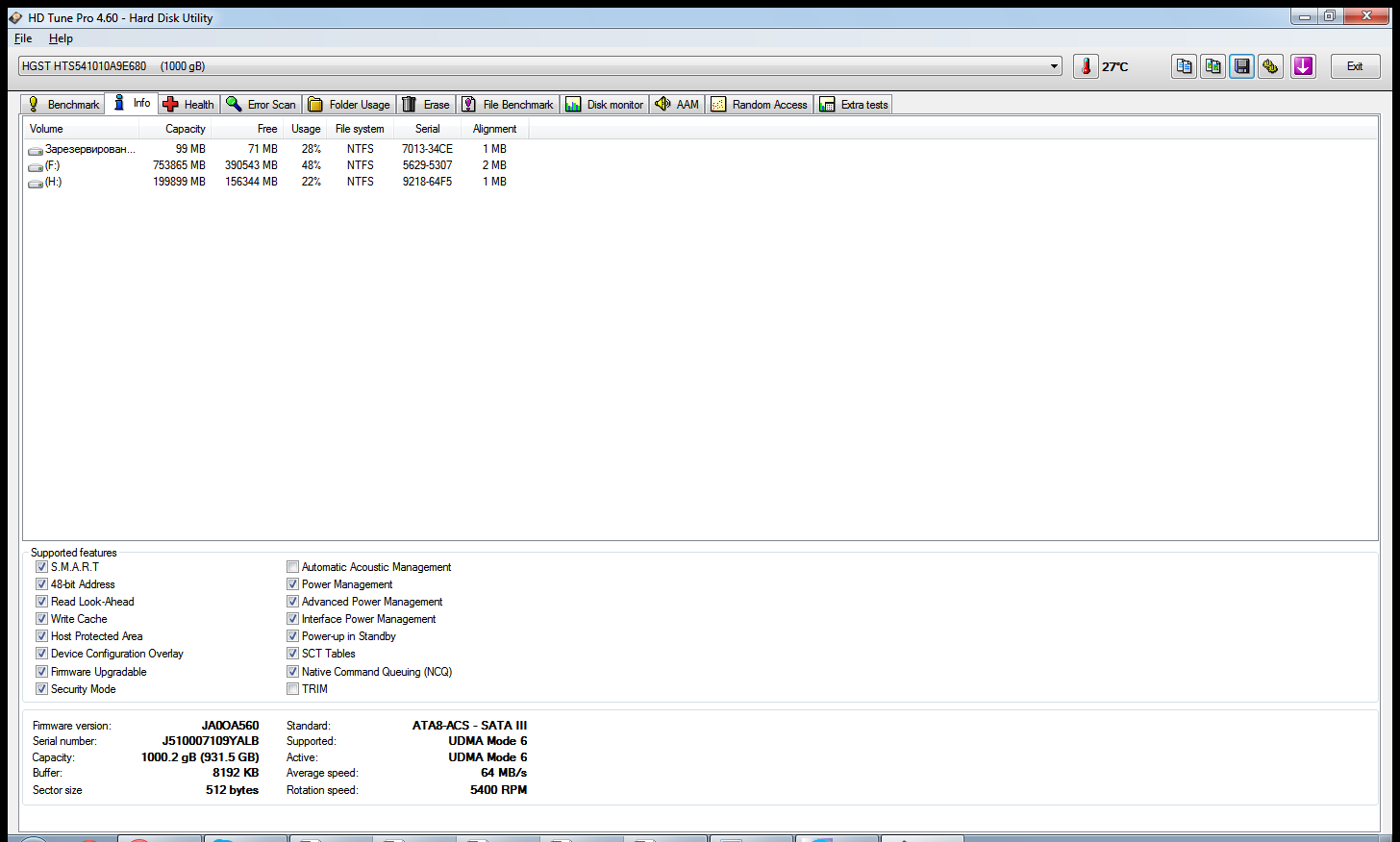Toggle the 48-bit Address checkbox
Viewport: 1400px width, 842px height.
pyautogui.click(x=41, y=584)
